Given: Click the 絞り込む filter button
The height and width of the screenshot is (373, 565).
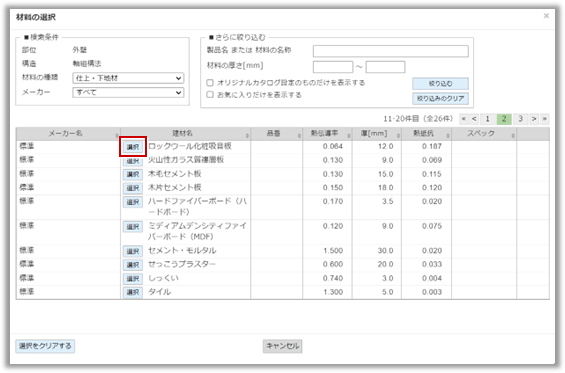Looking at the screenshot, I should pos(440,84).
